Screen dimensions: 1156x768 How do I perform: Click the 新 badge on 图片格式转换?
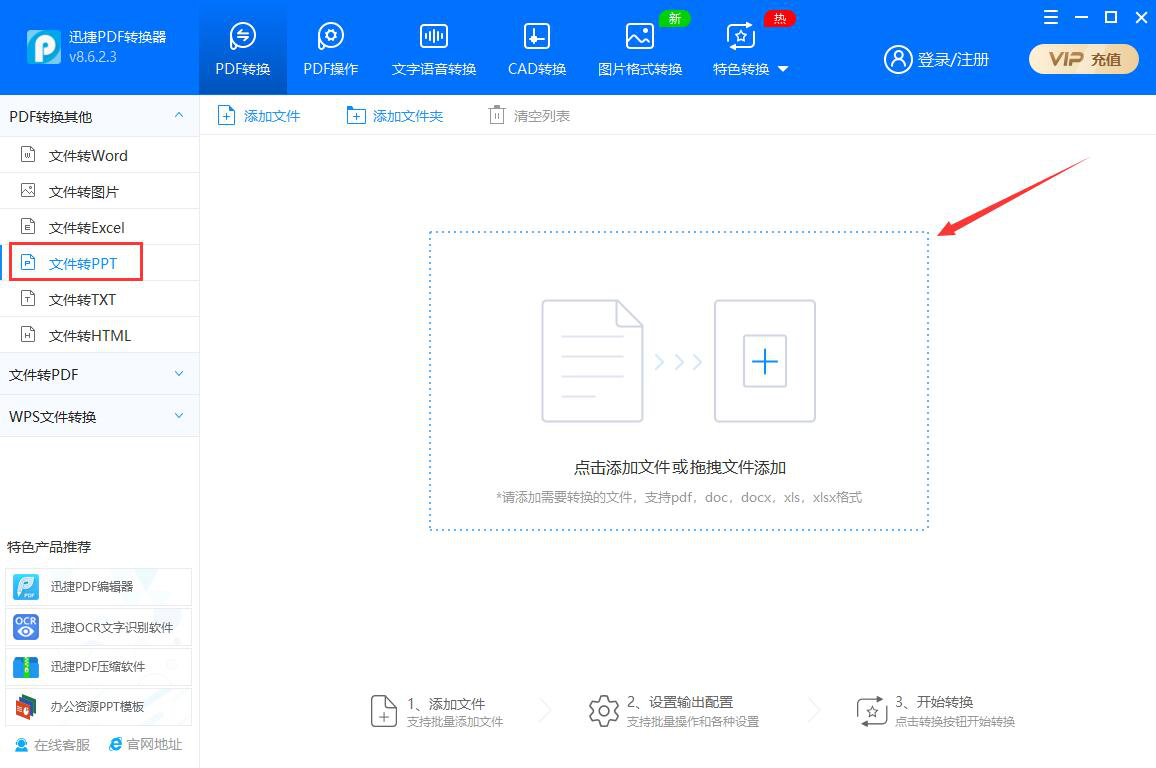pos(675,18)
